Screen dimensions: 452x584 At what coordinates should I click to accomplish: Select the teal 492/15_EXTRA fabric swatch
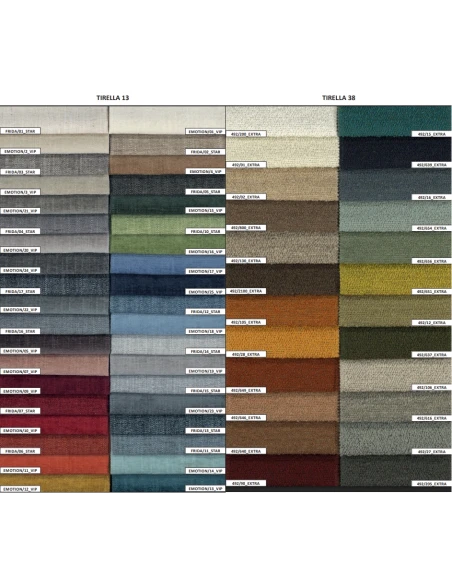click(x=395, y=121)
